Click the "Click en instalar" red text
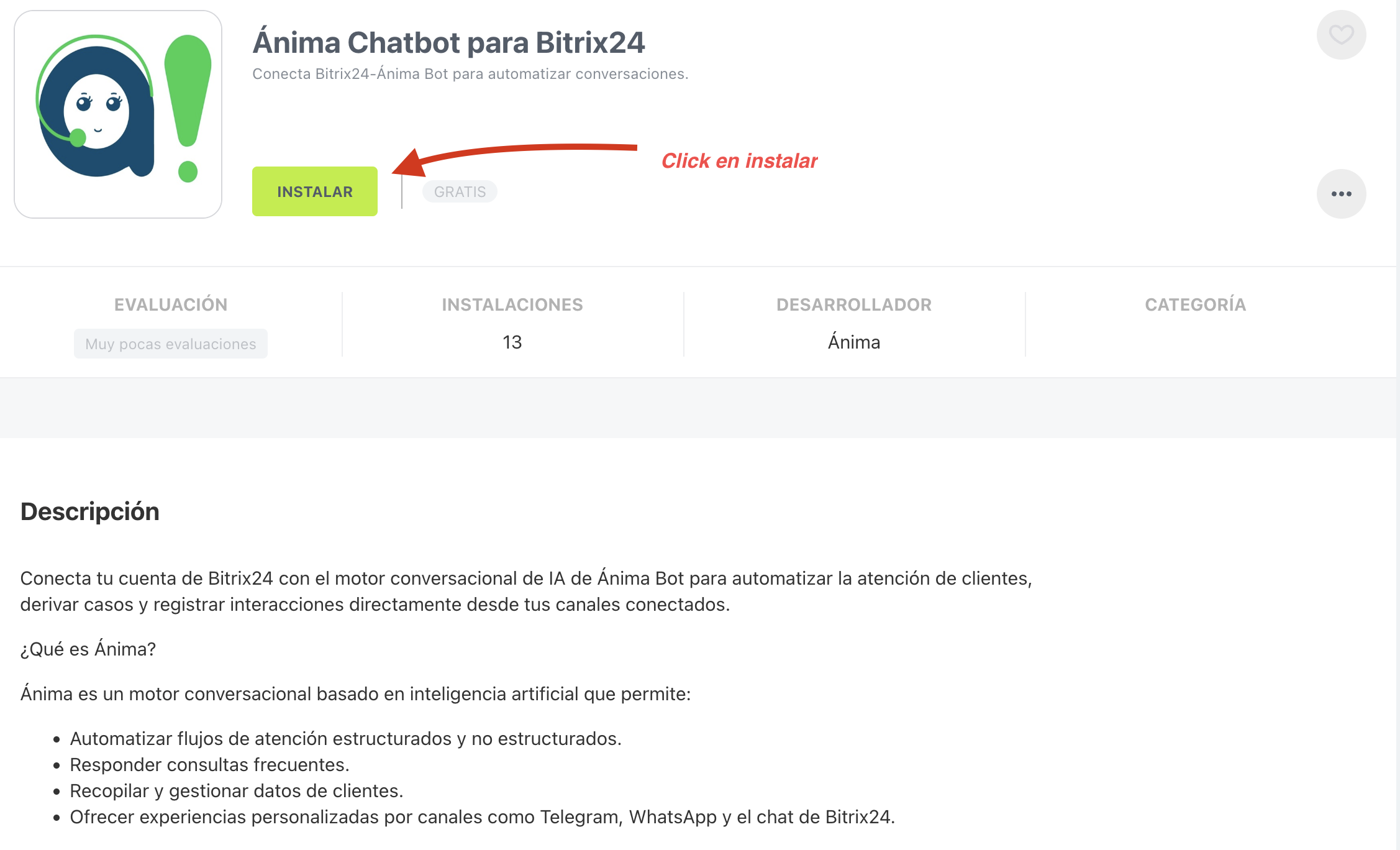The height and width of the screenshot is (850, 1400). click(x=739, y=161)
